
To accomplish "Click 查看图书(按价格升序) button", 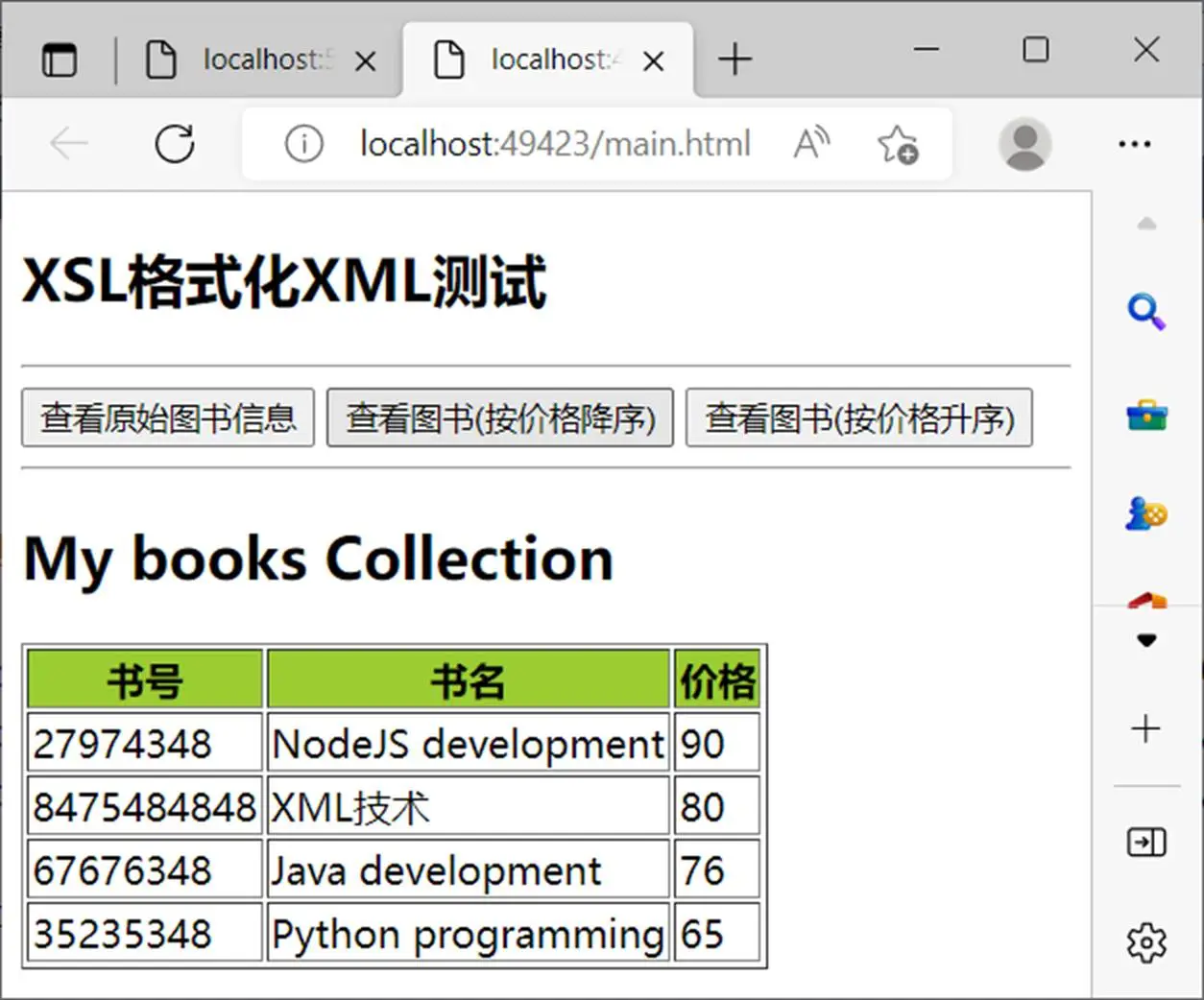I will coord(859,418).
